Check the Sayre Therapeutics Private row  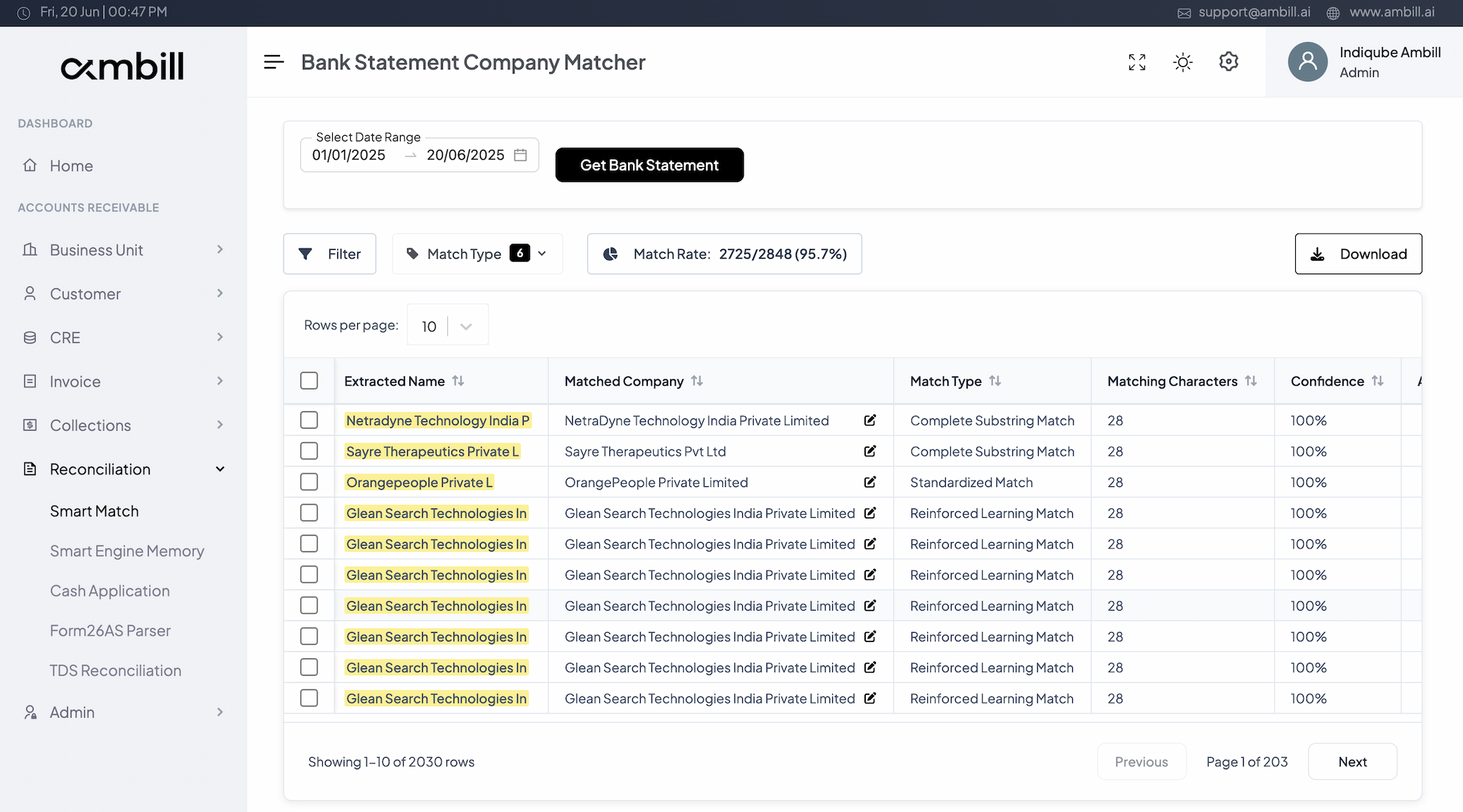tap(309, 451)
